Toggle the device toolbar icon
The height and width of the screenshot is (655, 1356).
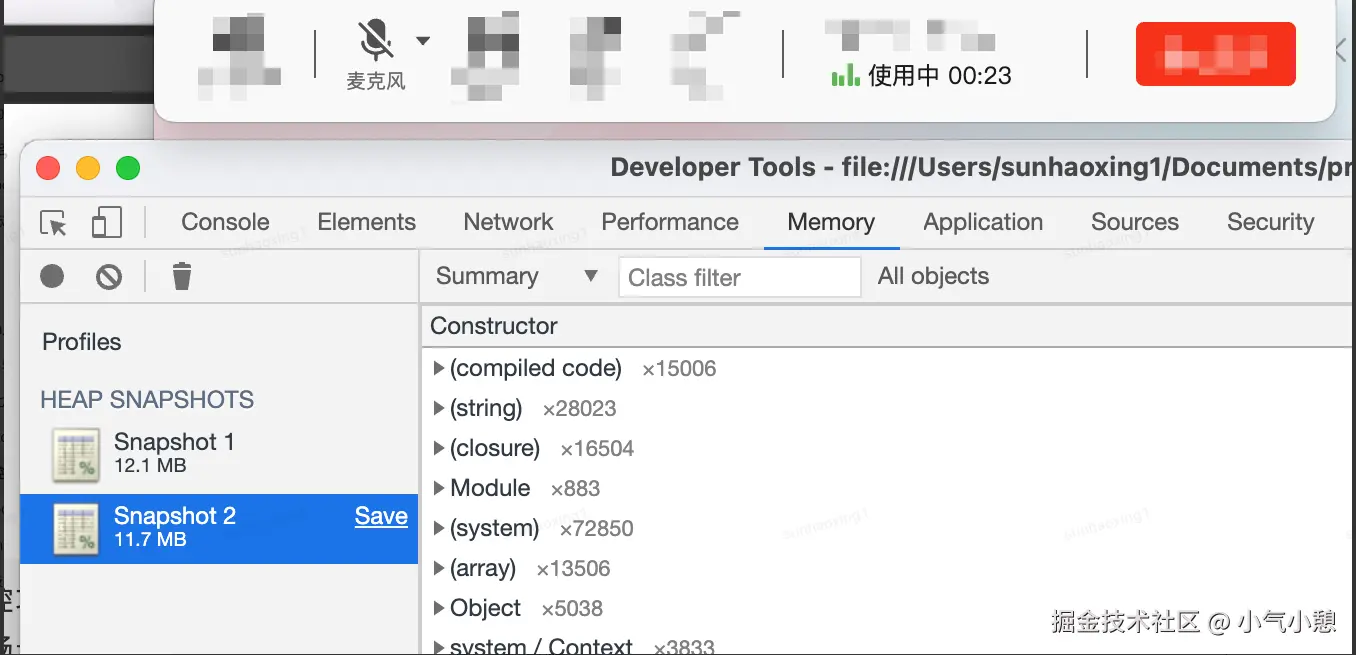pos(106,223)
